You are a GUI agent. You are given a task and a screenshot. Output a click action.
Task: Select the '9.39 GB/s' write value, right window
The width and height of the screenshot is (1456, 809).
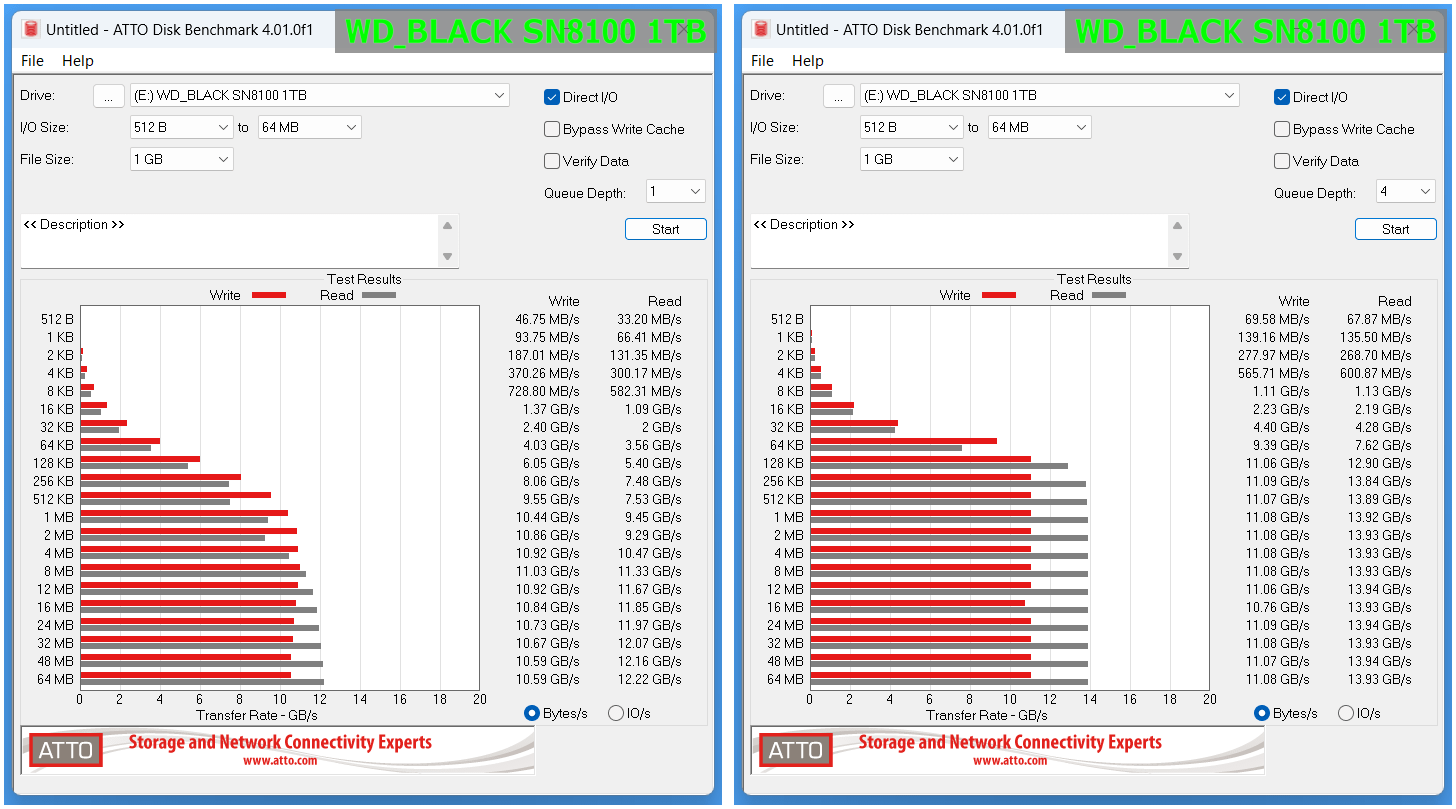pyautogui.click(x=1280, y=445)
